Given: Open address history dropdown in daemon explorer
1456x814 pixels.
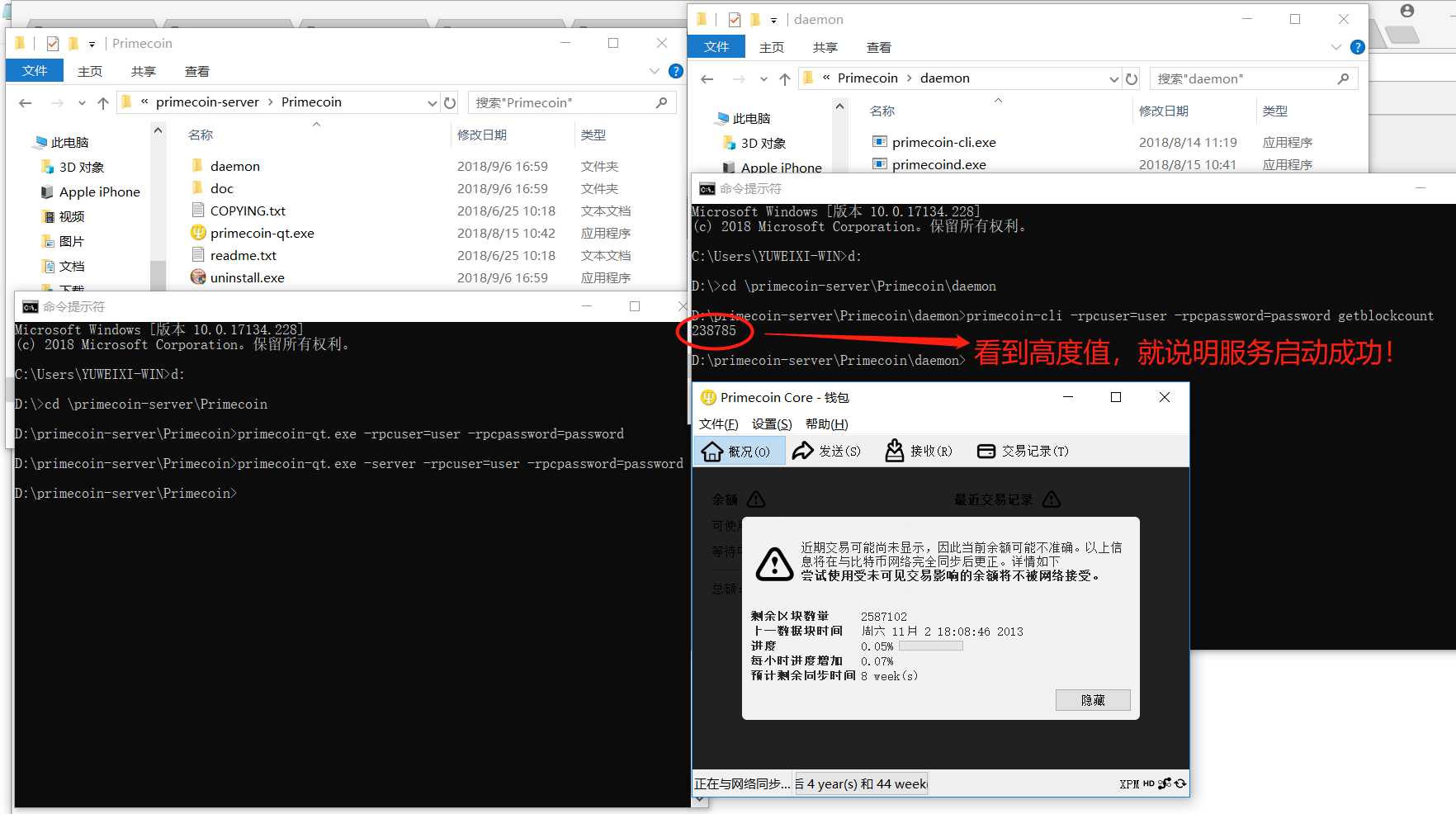Looking at the screenshot, I should click(x=1113, y=79).
